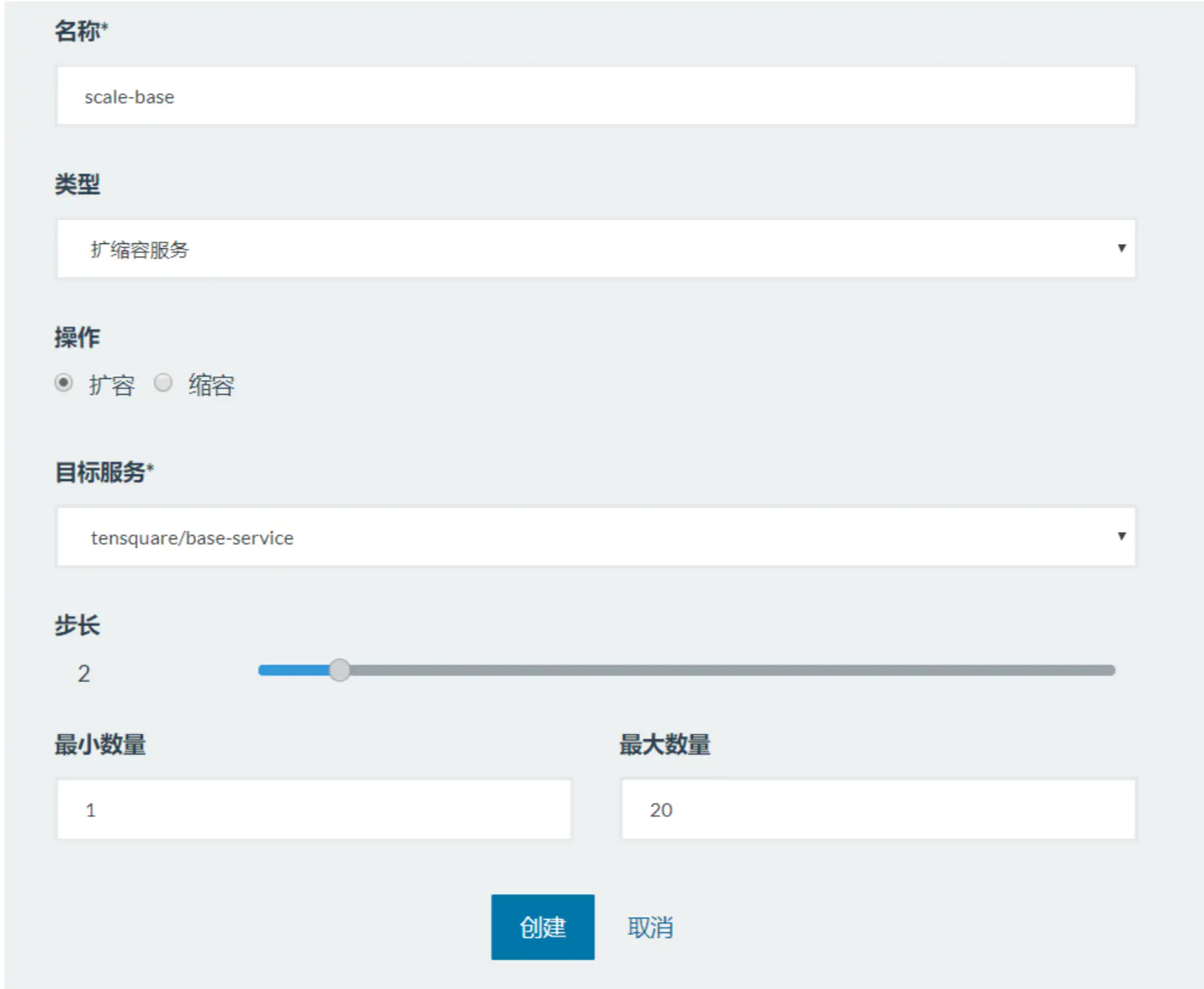Screen dimensions: 1204x989
Task: Click the arrow on the 类型 dropdown
Action: 1121,249
